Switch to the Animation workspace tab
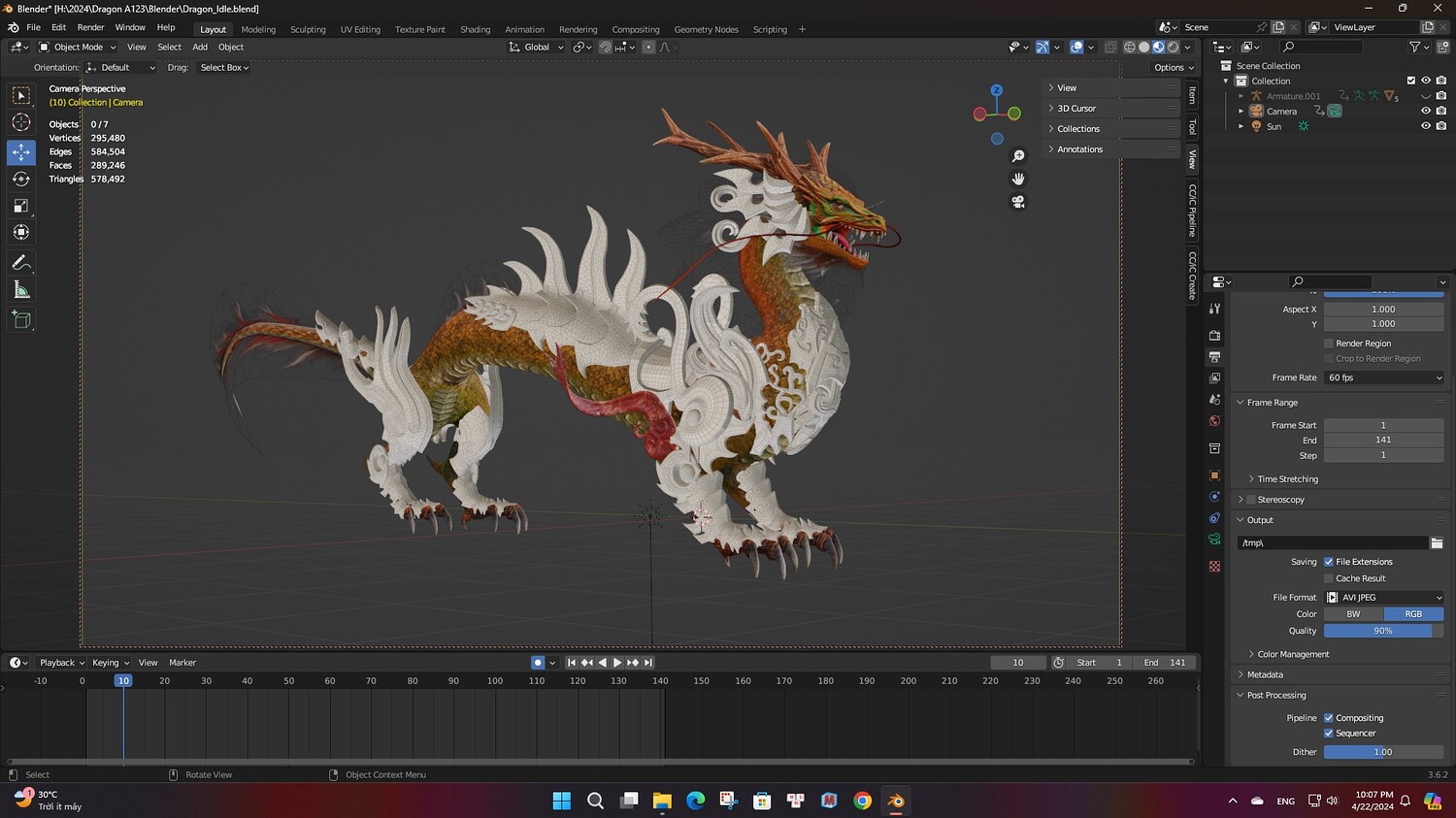This screenshot has height=818, width=1456. click(524, 29)
